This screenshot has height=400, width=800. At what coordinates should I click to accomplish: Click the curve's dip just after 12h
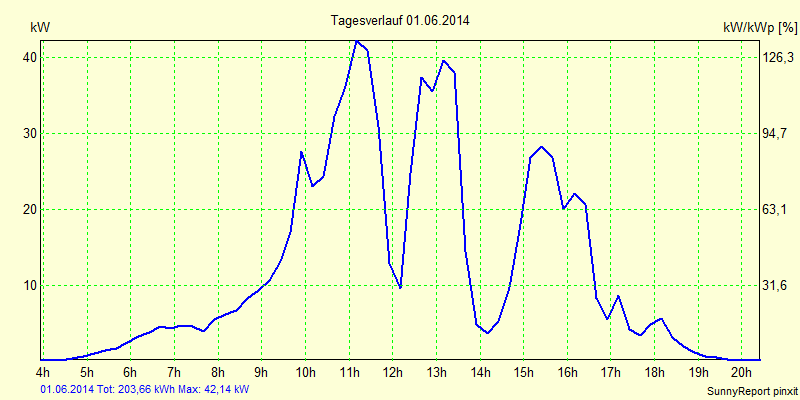(401, 288)
